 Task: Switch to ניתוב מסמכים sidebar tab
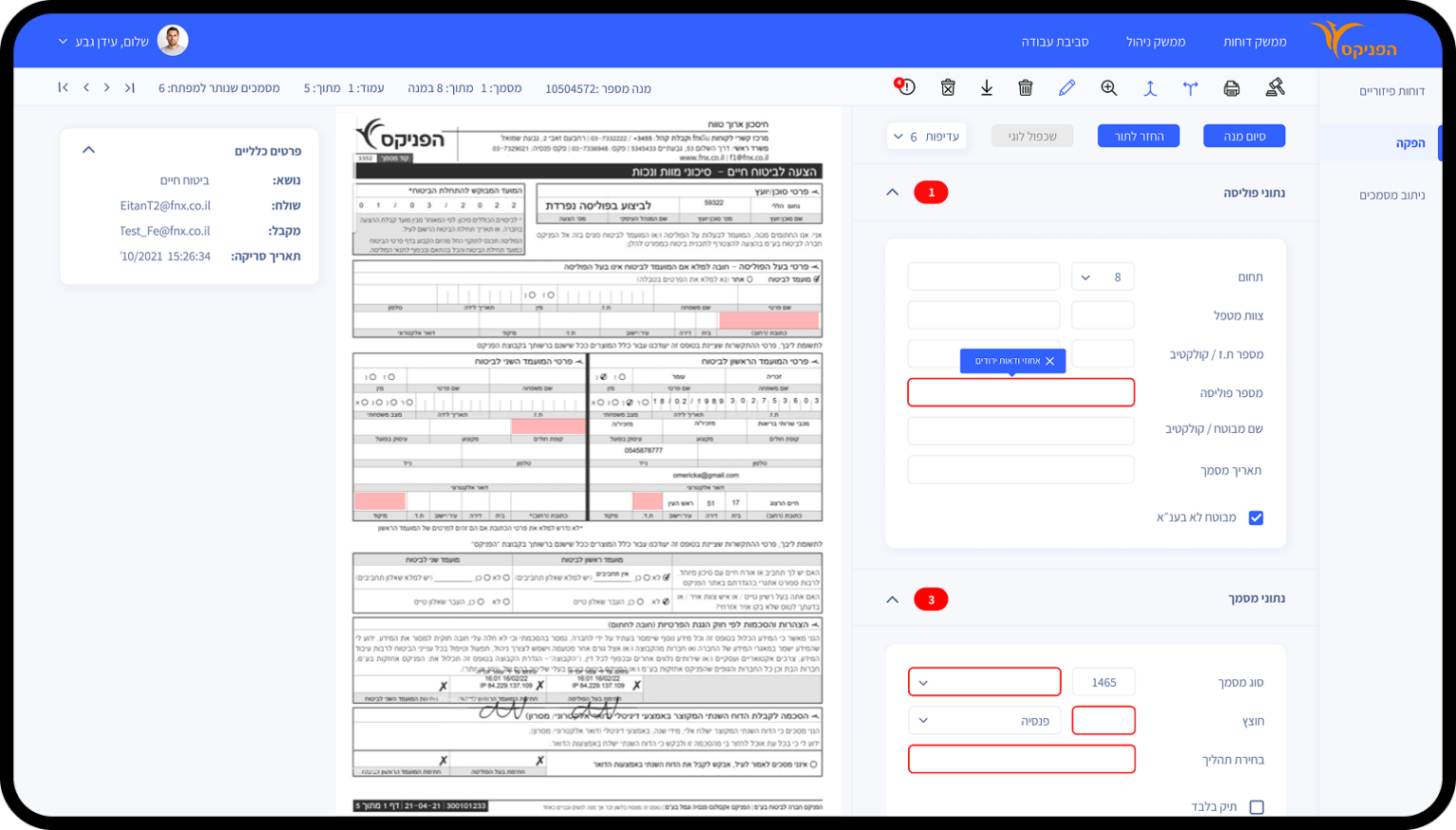tap(1392, 195)
